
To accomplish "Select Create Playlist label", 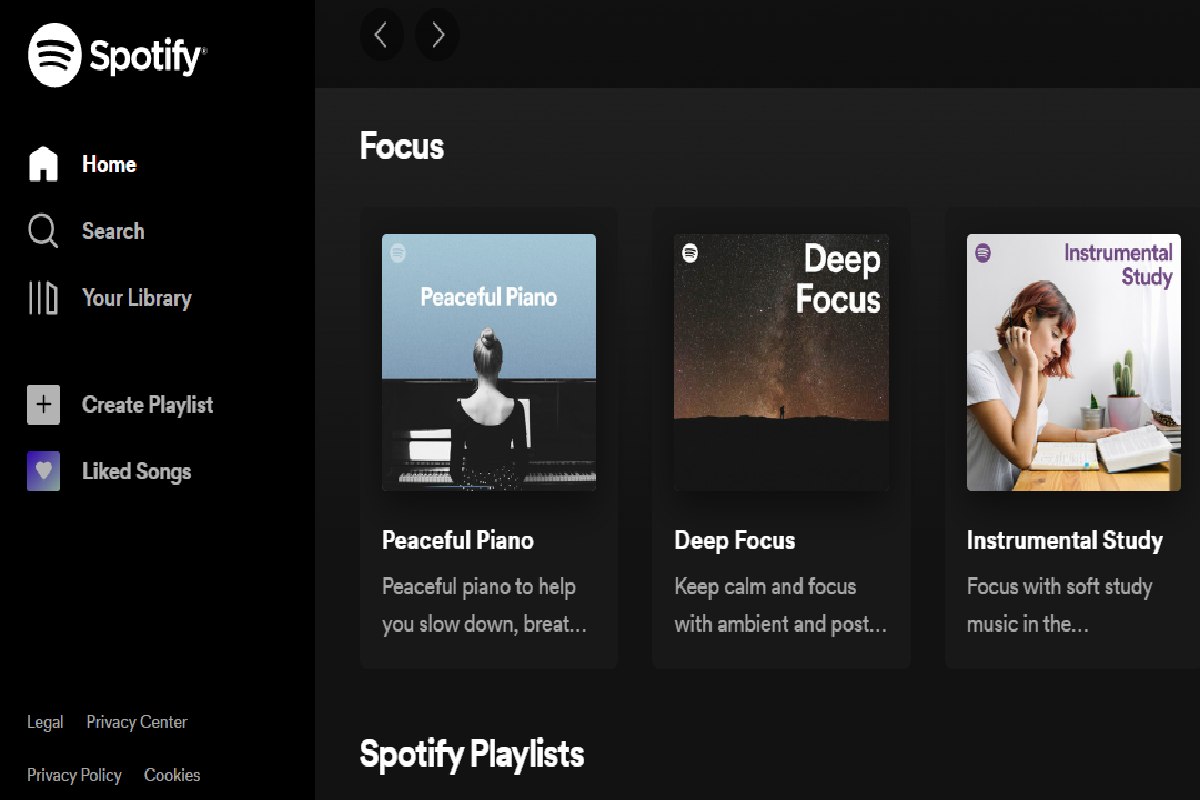I will point(148,405).
